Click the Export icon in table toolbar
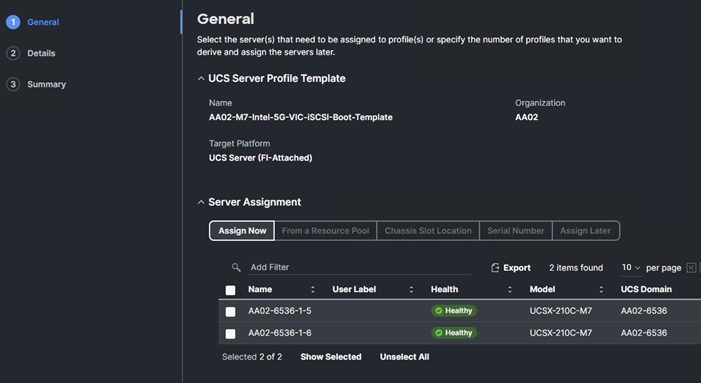This screenshot has width=701, height=383. (495, 268)
